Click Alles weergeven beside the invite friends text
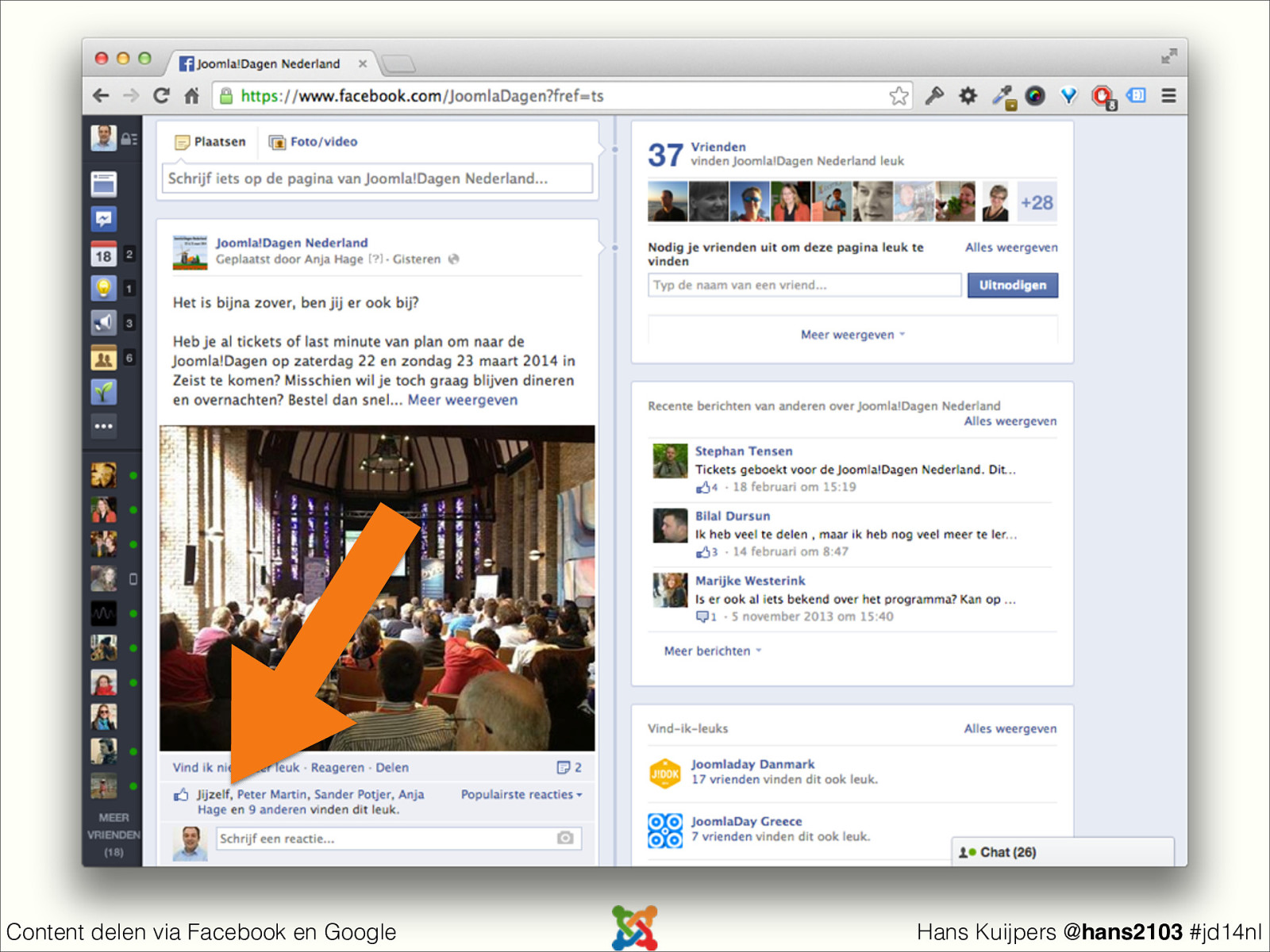The image size is (1270, 952). tap(1011, 247)
